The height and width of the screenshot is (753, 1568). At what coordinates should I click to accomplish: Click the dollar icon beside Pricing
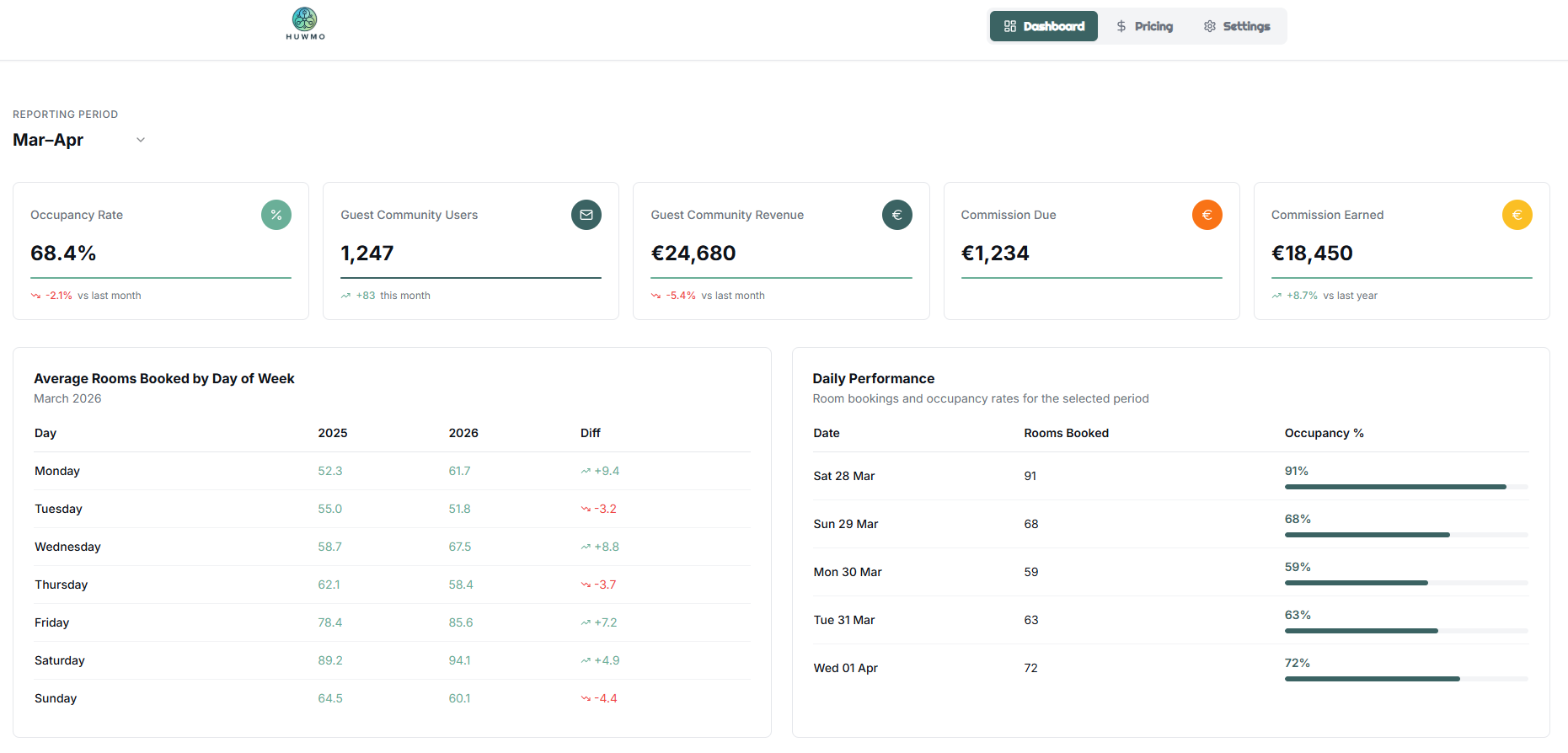1121,26
